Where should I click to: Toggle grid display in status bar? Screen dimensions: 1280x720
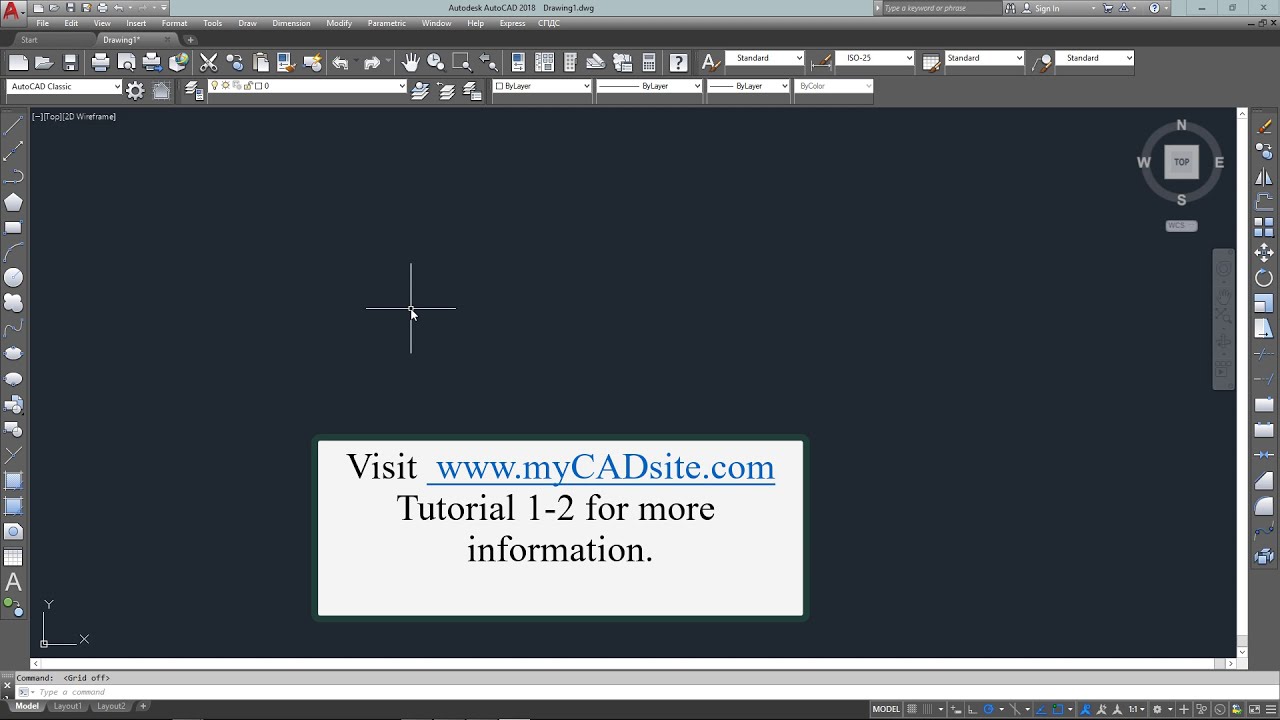pos(911,709)
